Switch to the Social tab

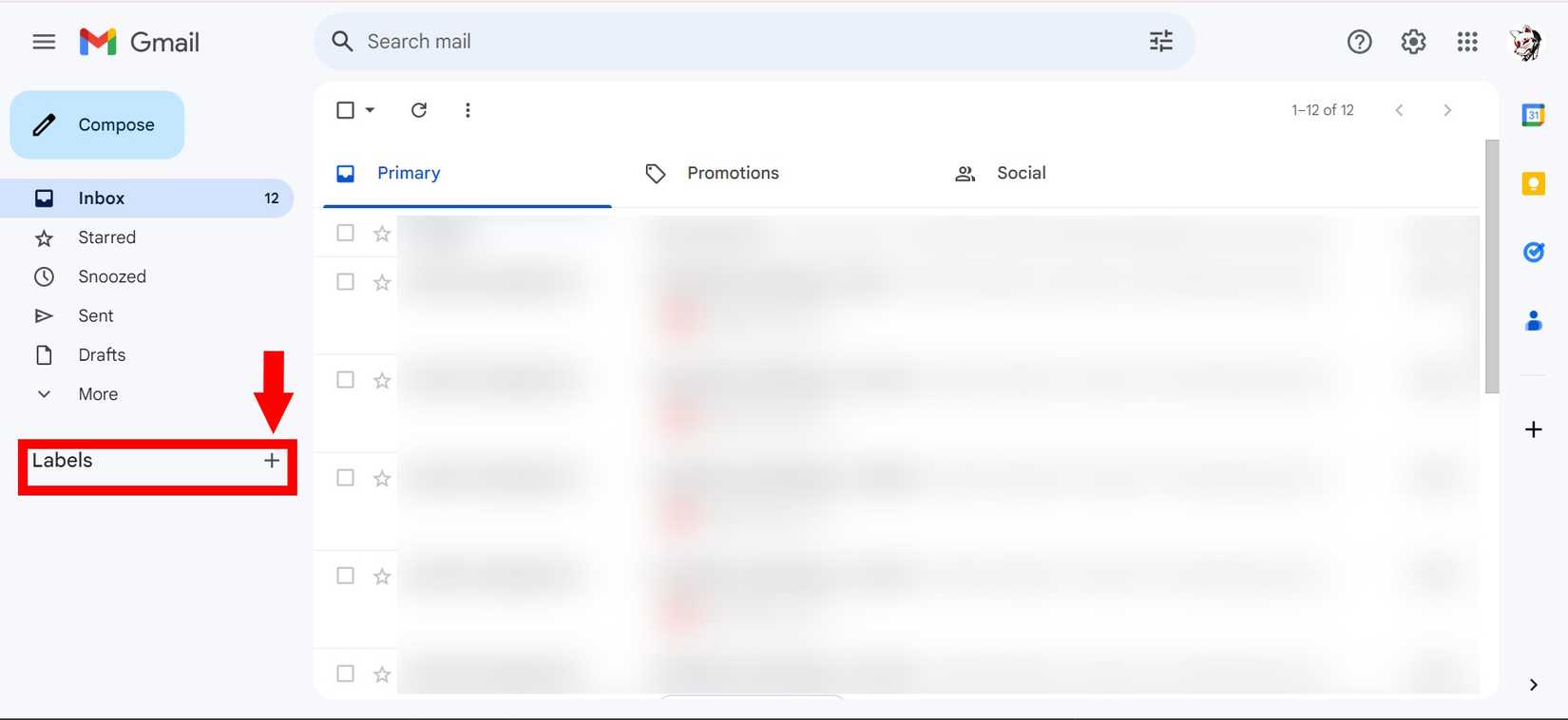click(x=1020, y=173)
